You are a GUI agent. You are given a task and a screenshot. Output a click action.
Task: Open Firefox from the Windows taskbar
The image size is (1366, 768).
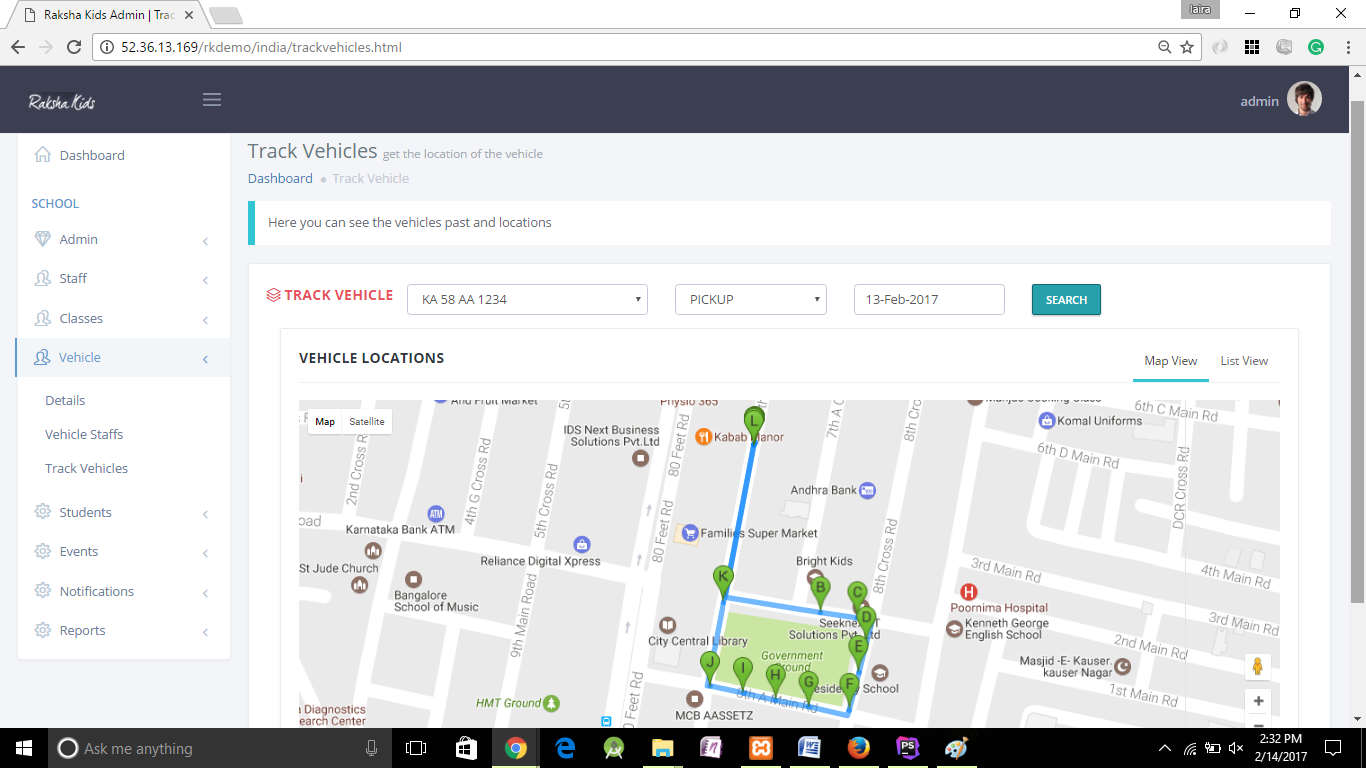(x=858, y=748)
